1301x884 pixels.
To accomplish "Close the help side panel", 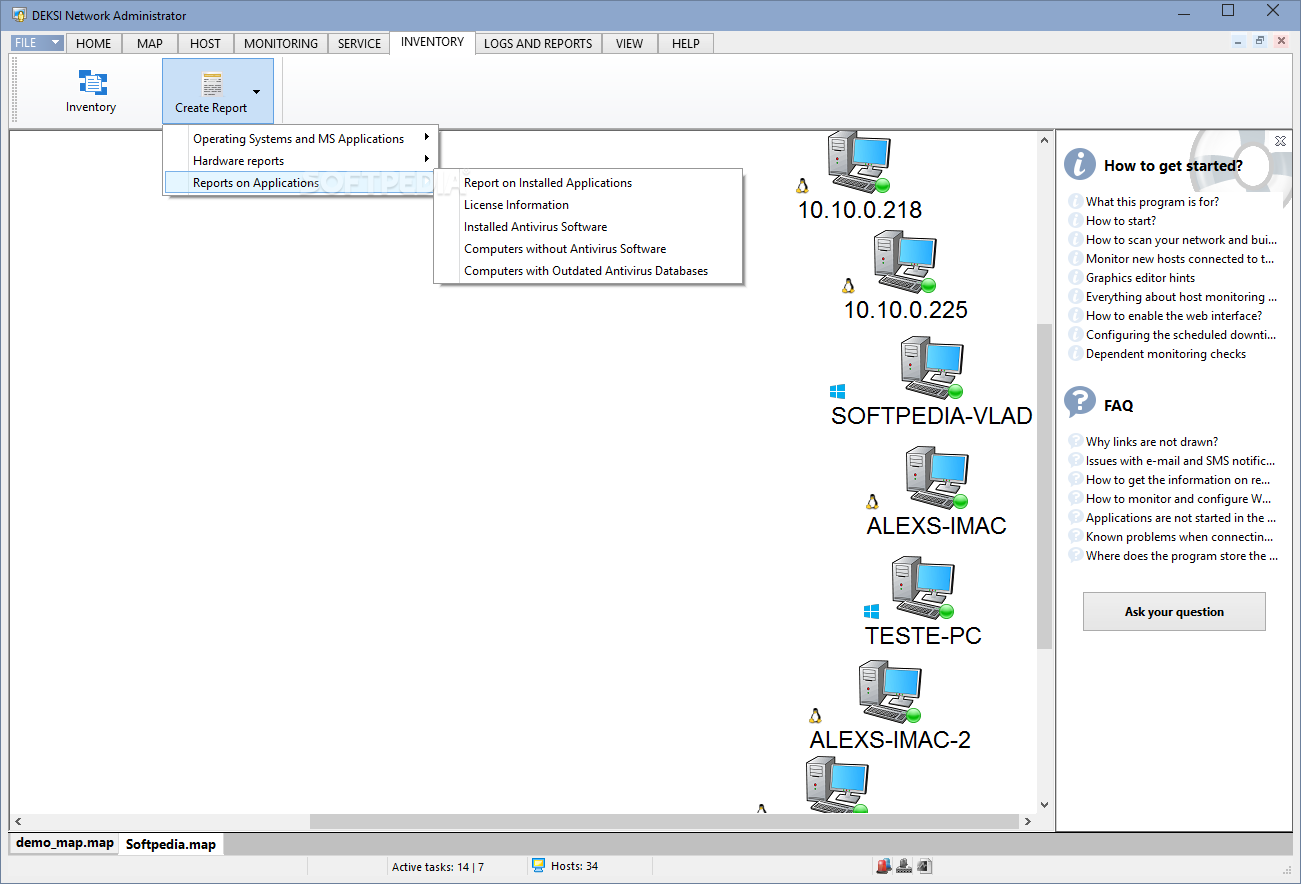I will 1281,141.
